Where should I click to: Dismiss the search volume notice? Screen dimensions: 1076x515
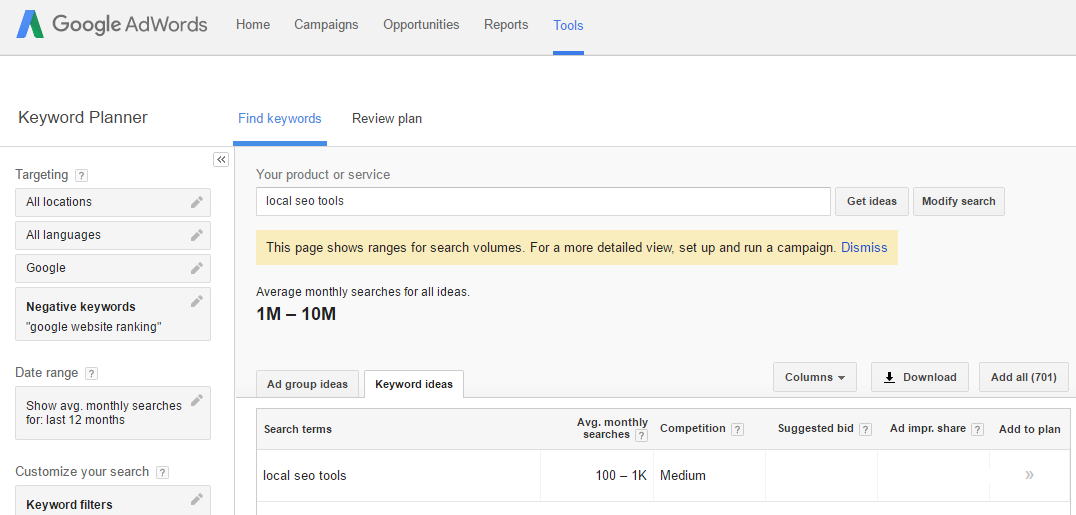click(x=864, y=247)
